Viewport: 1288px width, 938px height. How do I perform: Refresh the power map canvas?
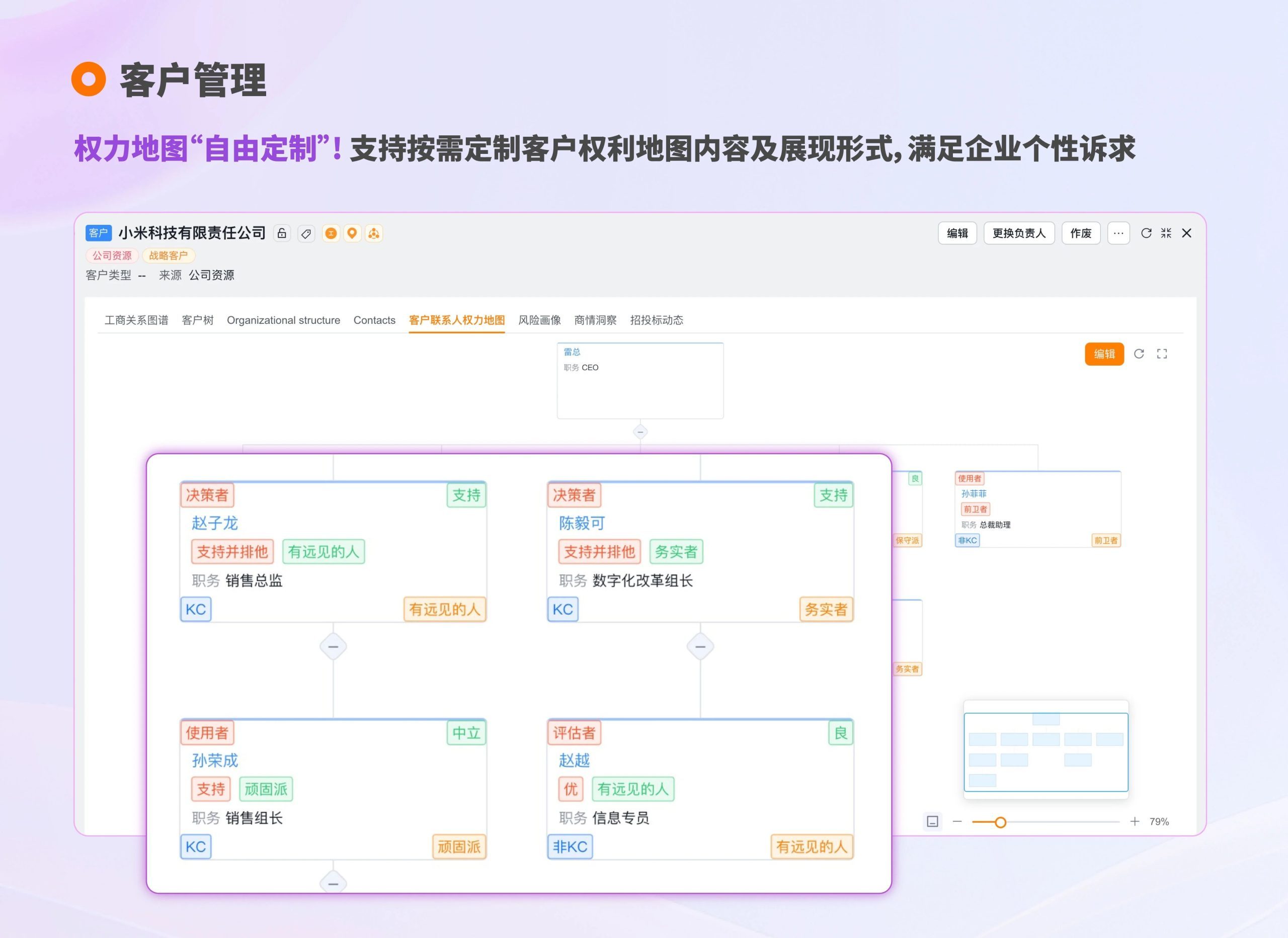click(1139, 354)
